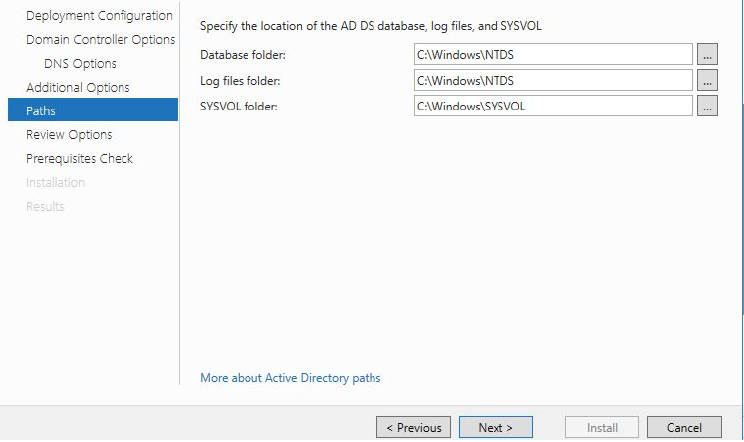This screenshot has width=744, height=442.
Task: Edit the SYSVOL folder path field
Action: tap(552, 106)
